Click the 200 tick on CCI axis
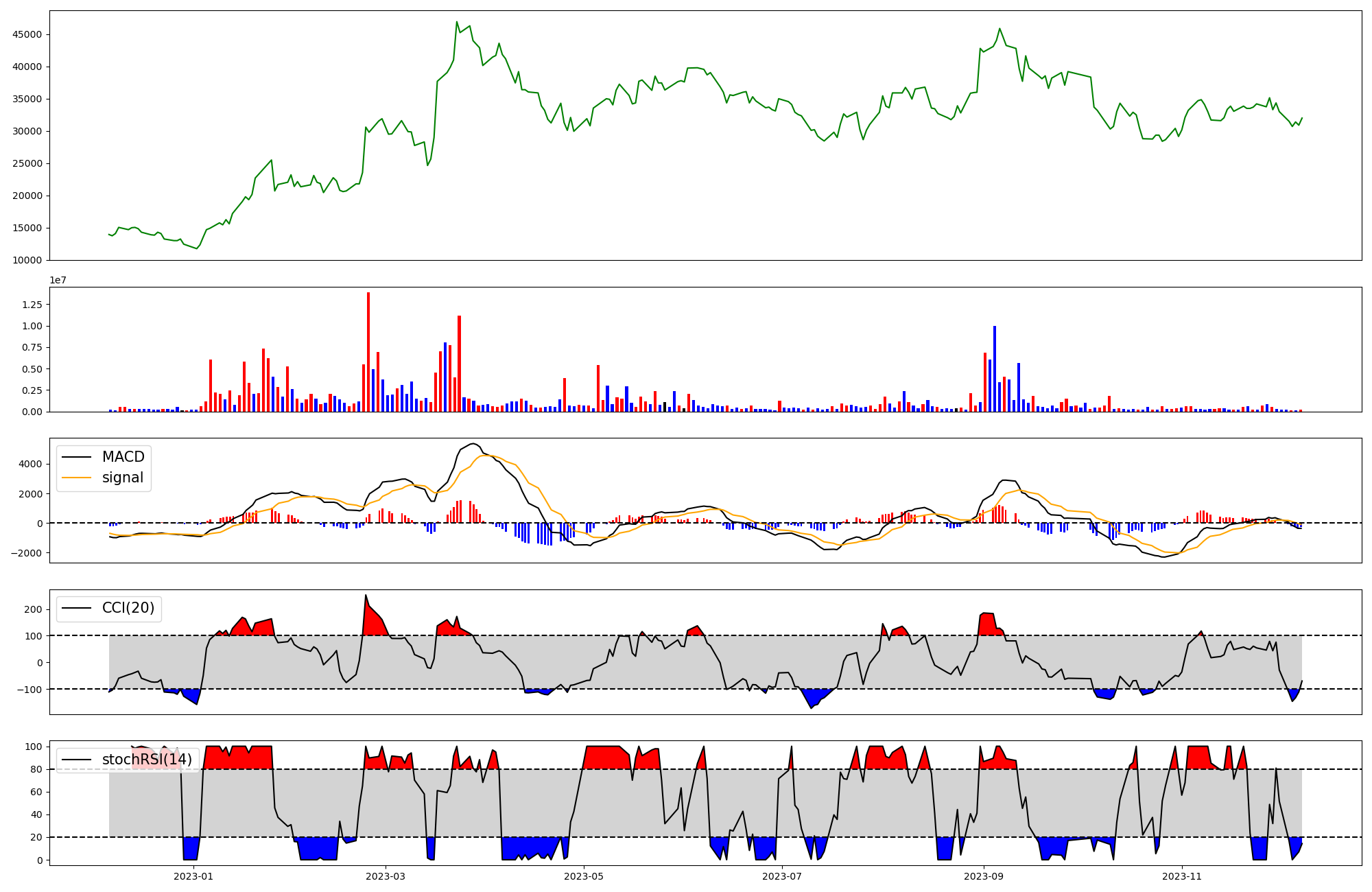The image size is (1372, 892). [34, 609]
